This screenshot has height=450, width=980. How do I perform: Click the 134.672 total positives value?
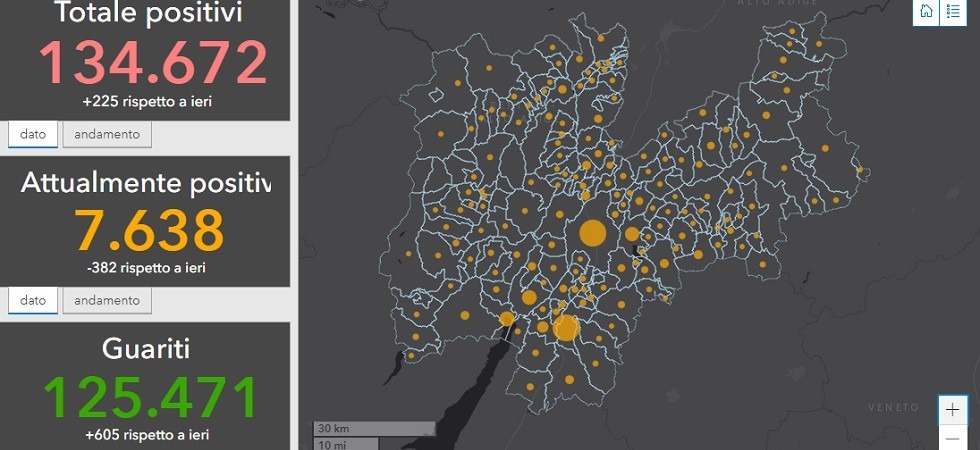[x=152, y=62]
